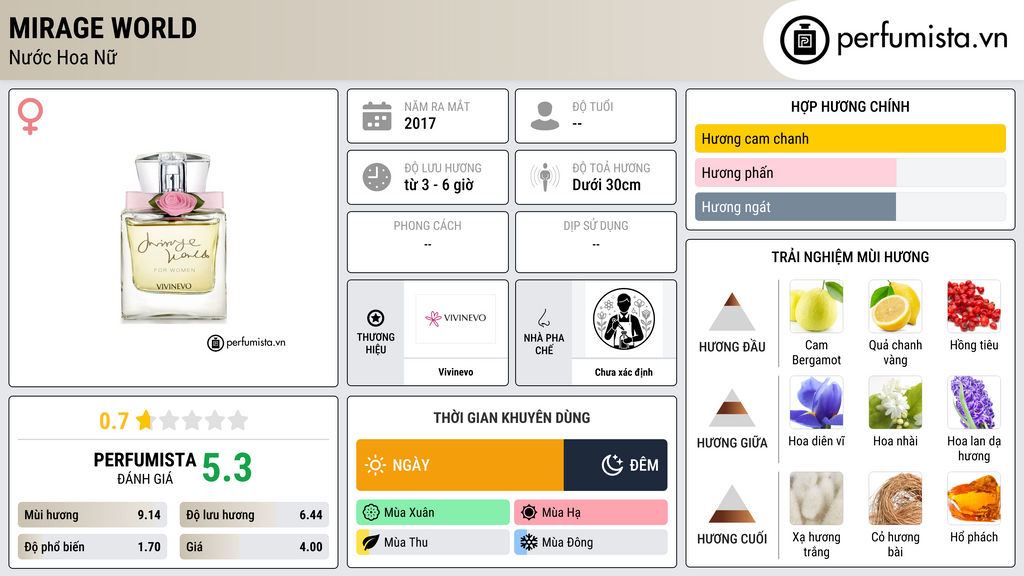This screenshot has height=576, width=1024.
Task: Click the Thời gian khuyên dùng heading
Action: [512, 418]
